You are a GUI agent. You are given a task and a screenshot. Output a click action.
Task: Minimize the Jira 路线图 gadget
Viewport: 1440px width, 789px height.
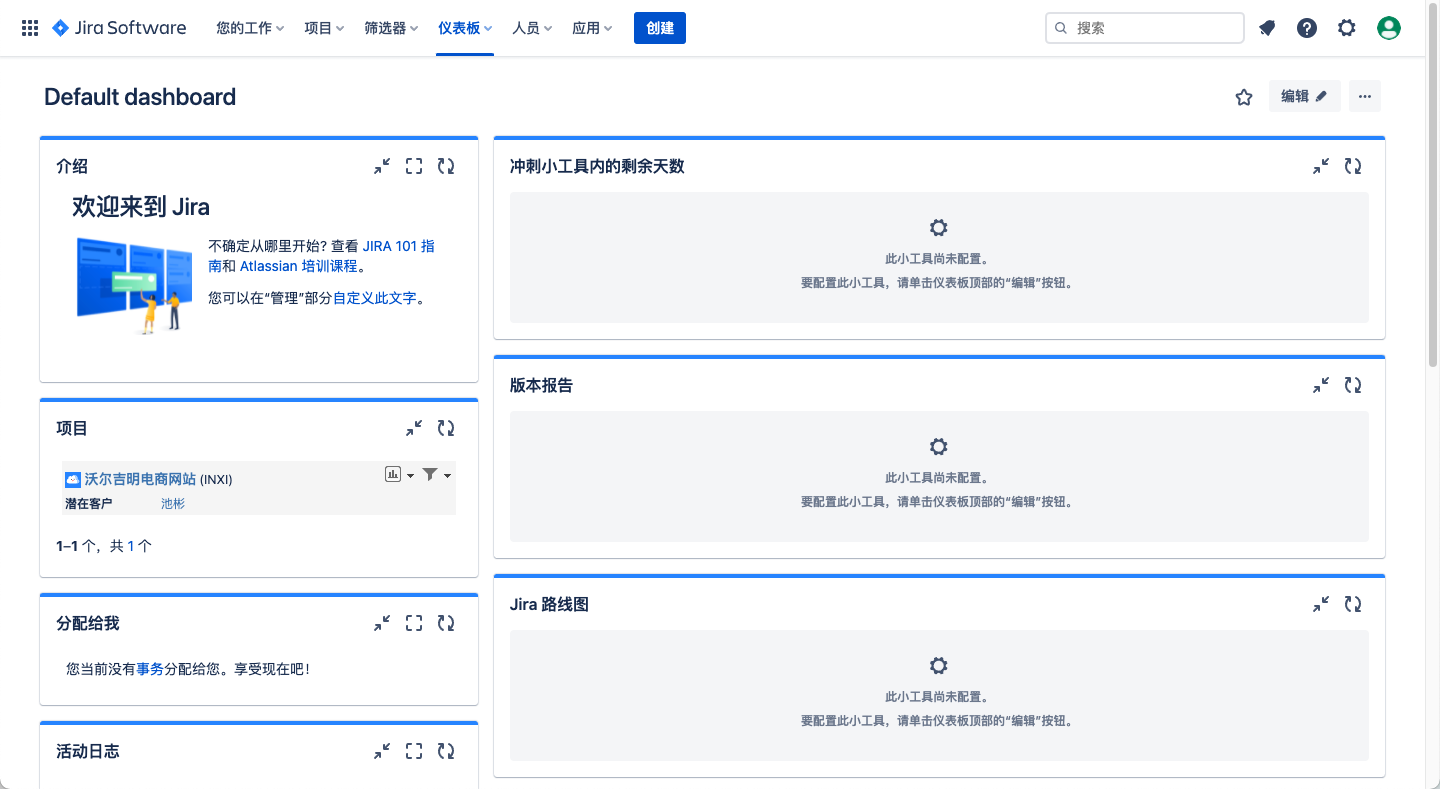coord(1321,604)
